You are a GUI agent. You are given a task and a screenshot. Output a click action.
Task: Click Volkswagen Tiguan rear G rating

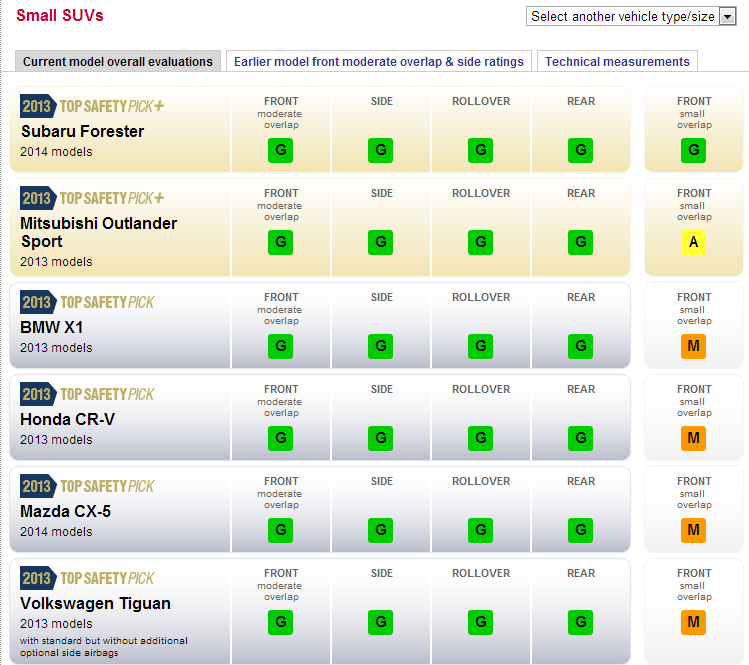tap(580, 622)
